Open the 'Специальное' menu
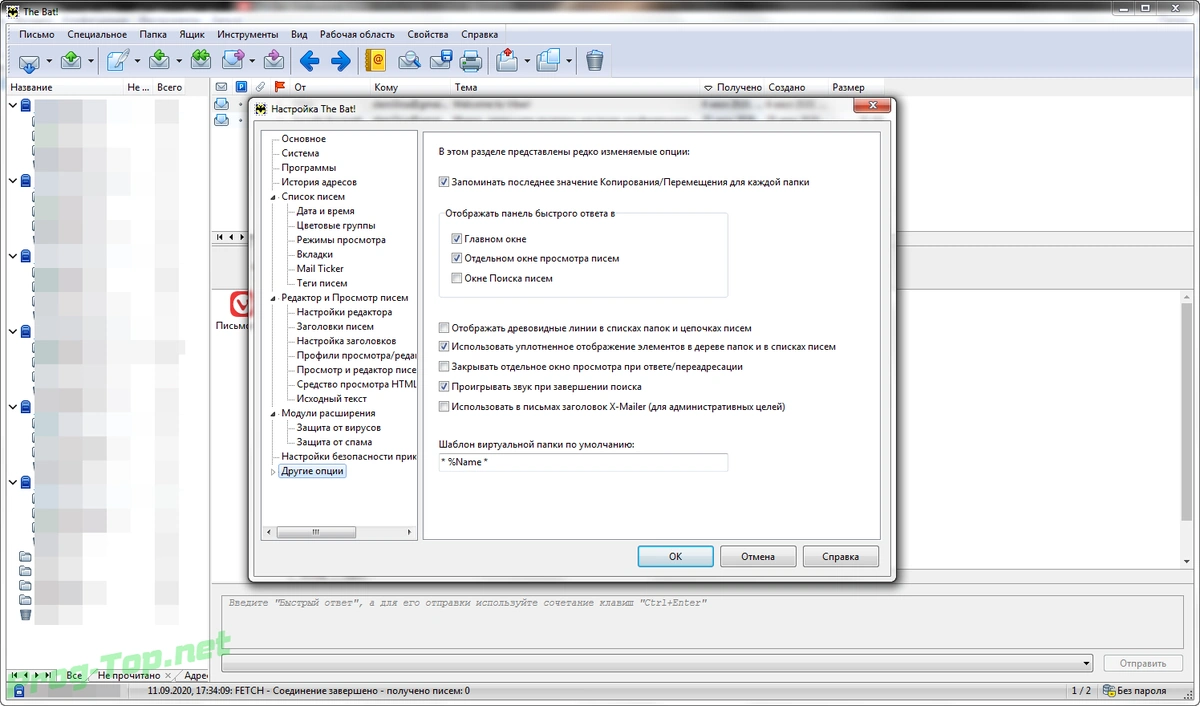1200x706 pixels. coord(97,34)
